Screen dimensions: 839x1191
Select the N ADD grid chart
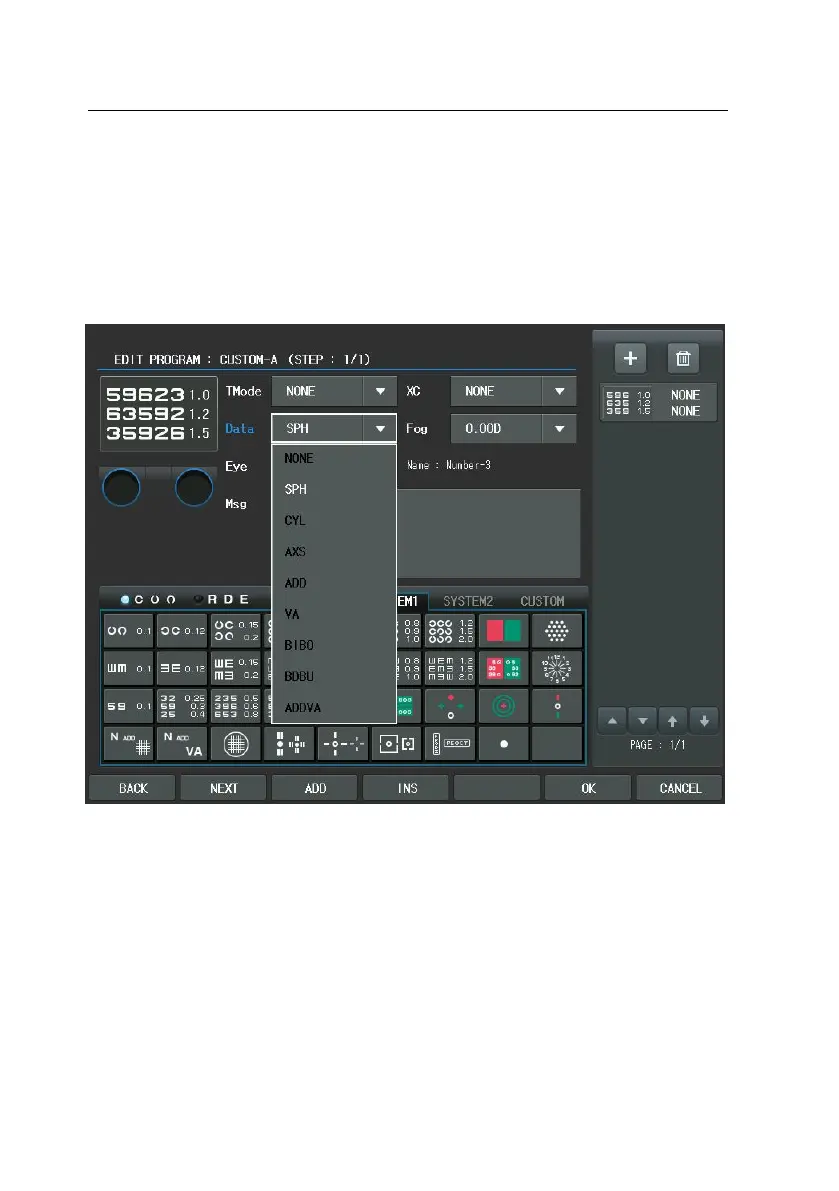click(x=128, y=744)
